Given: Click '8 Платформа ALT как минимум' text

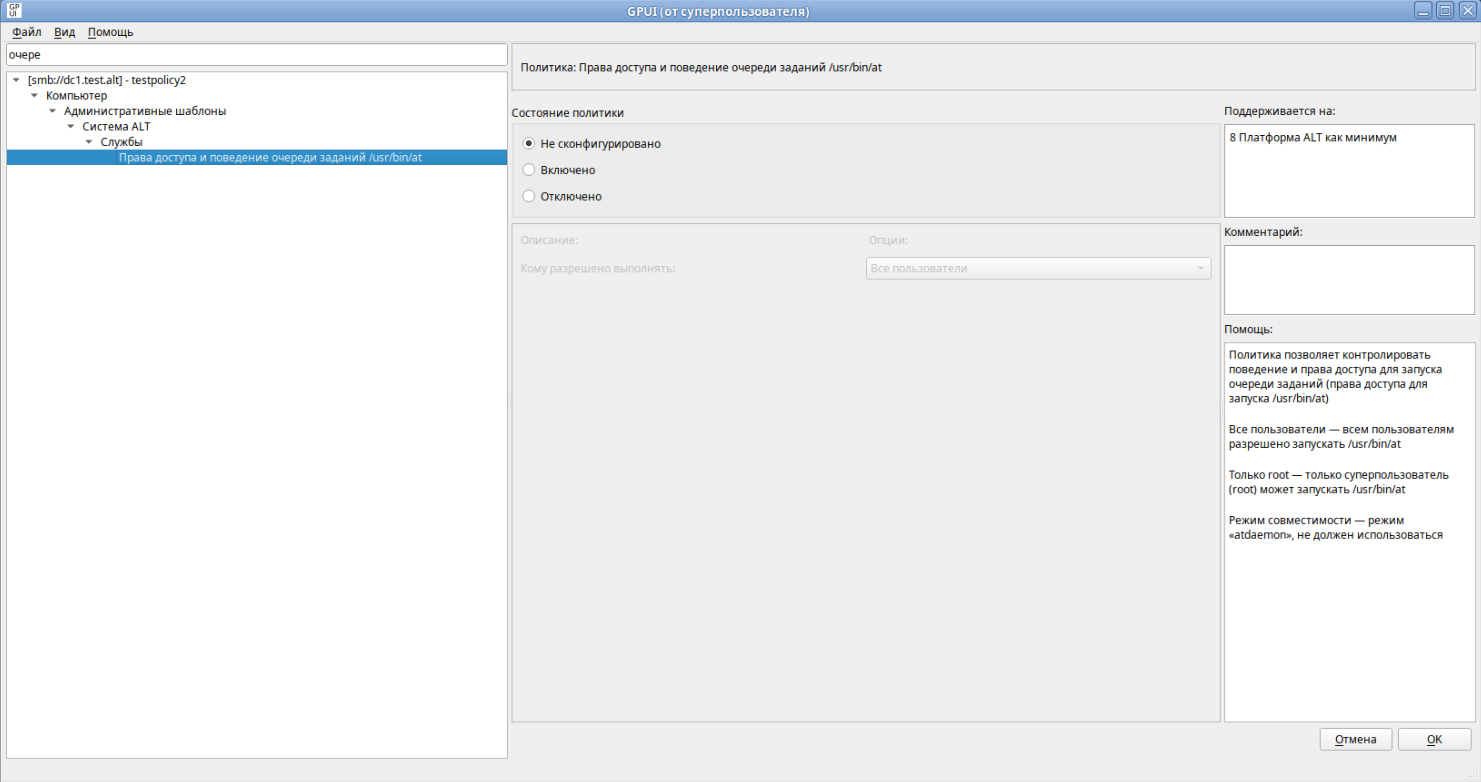Looking at the screenshot, I should (x=1312, y=137).
